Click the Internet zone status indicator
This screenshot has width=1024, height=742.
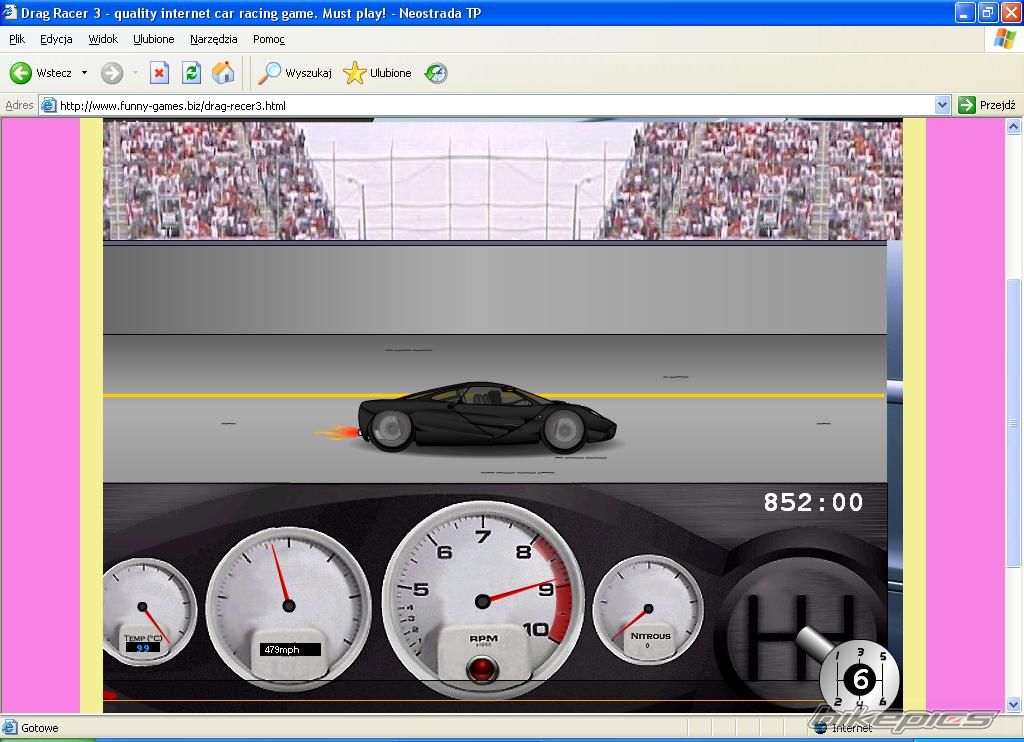[843, 728]
